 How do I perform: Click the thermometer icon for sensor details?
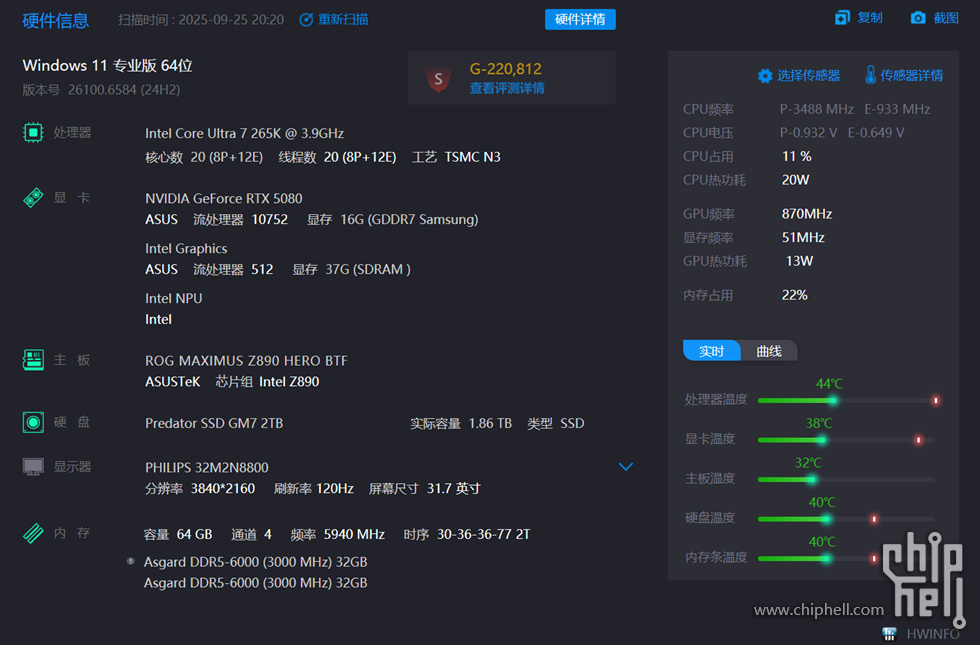(870, 76)
